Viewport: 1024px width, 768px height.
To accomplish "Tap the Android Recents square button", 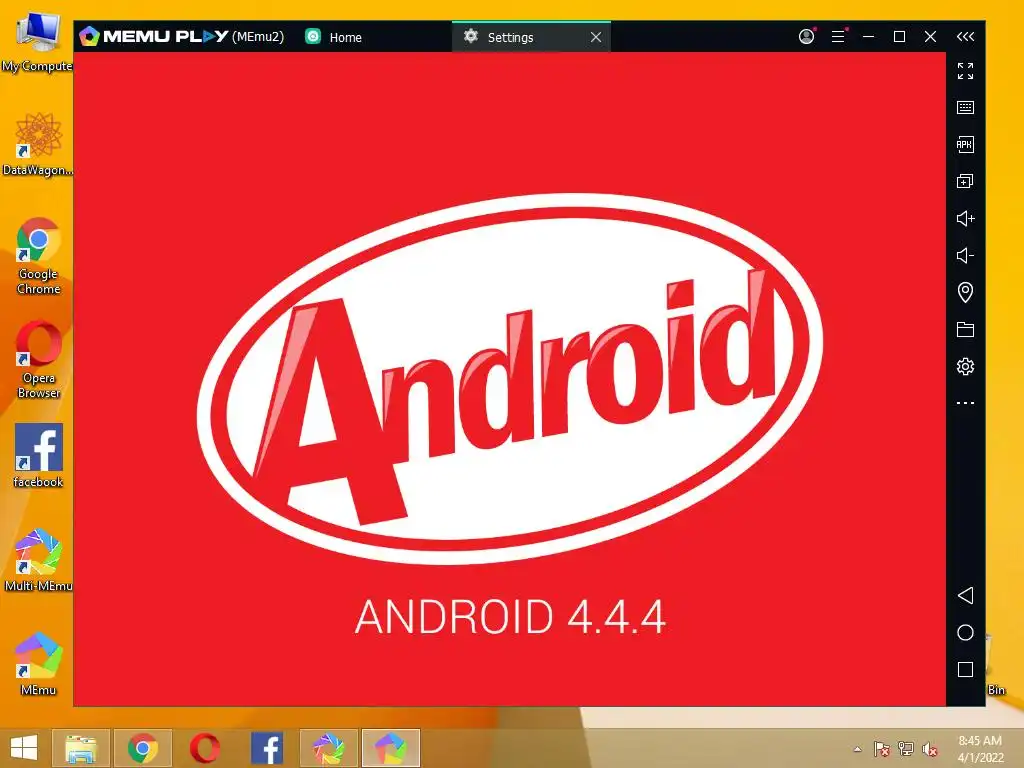I will pyautogui.click(x=965, y=669).
